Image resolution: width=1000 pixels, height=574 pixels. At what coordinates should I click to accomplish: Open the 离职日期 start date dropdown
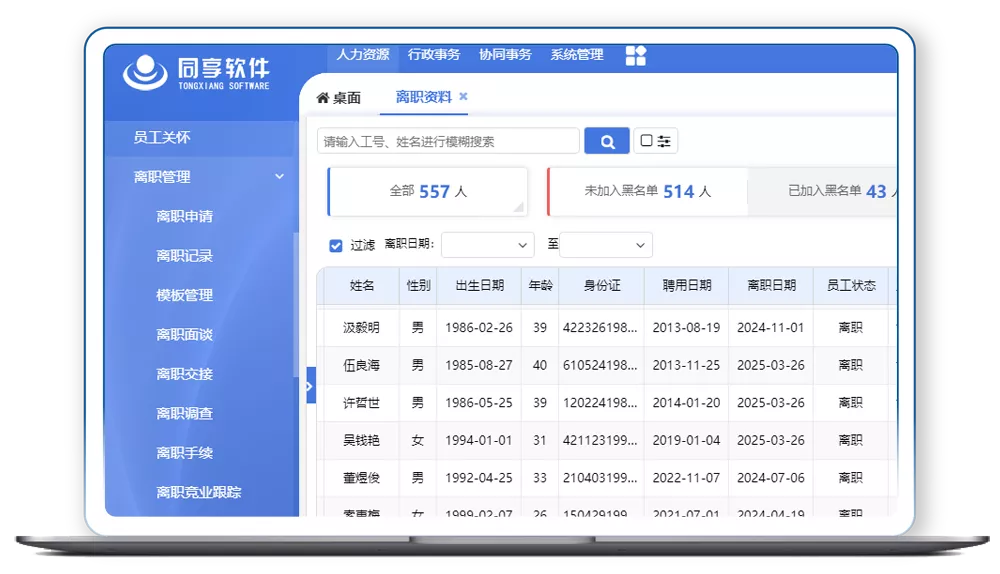(x=488, y=245)
